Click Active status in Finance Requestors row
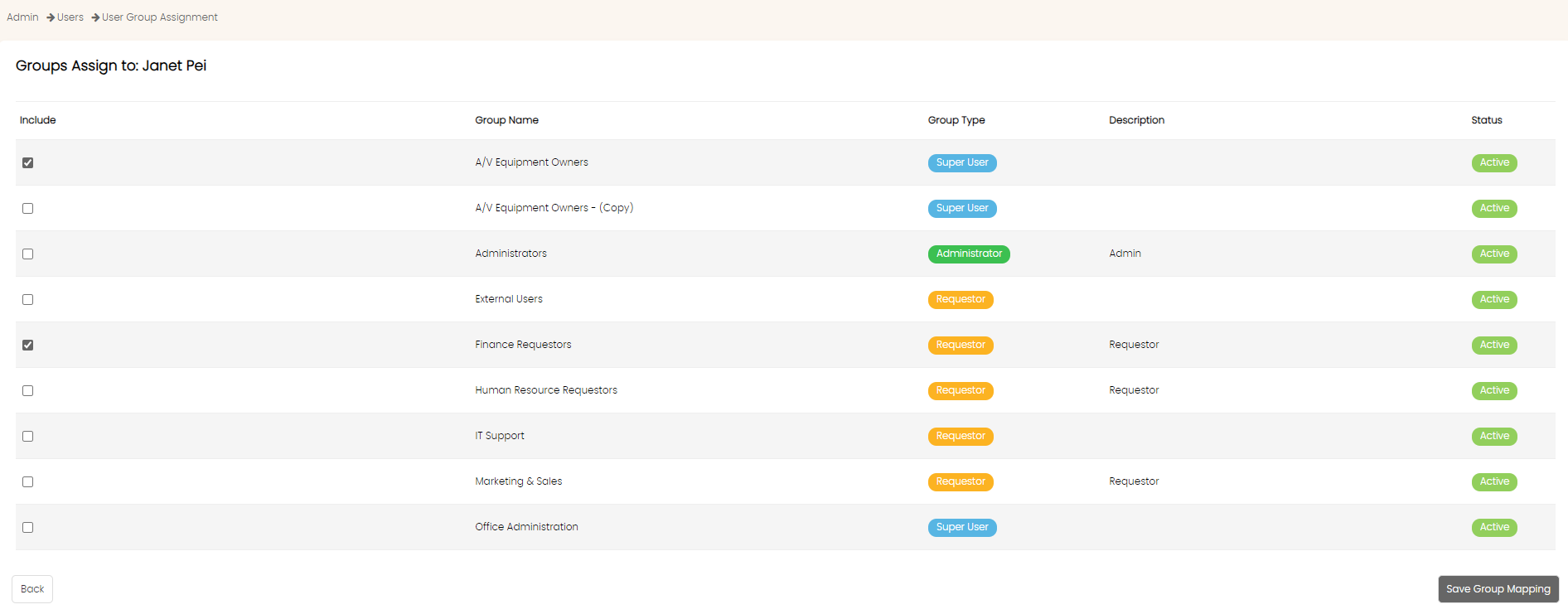Image resolution: width=1568 pixels, height=614 pixels. [1494, 346]
